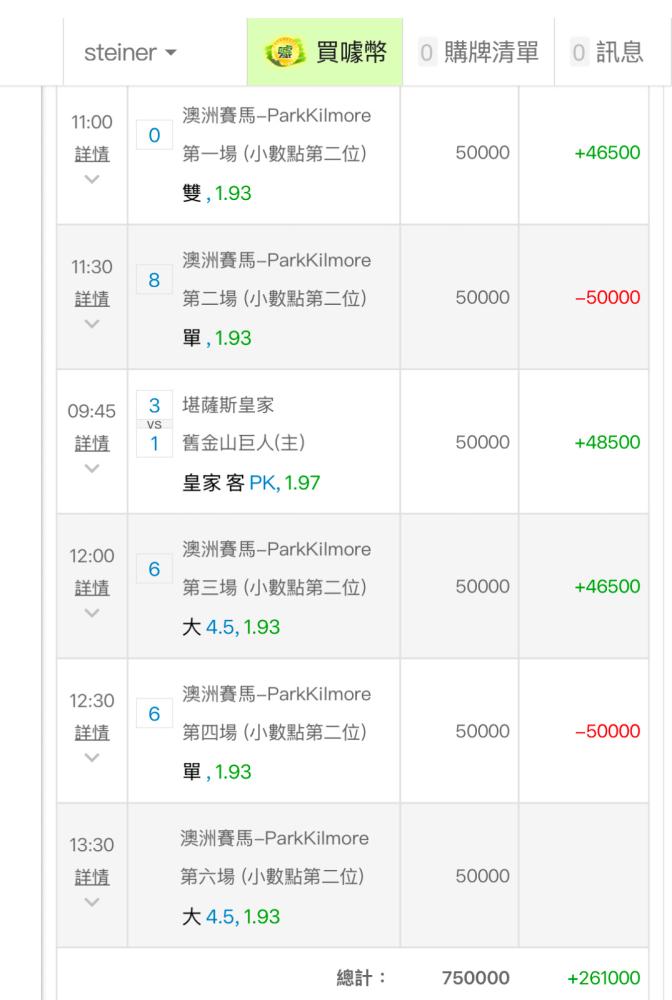This screenshot has height=1000, width=672.
Task: Open the steiner user dropdown
Action: [x=130, y=53]
